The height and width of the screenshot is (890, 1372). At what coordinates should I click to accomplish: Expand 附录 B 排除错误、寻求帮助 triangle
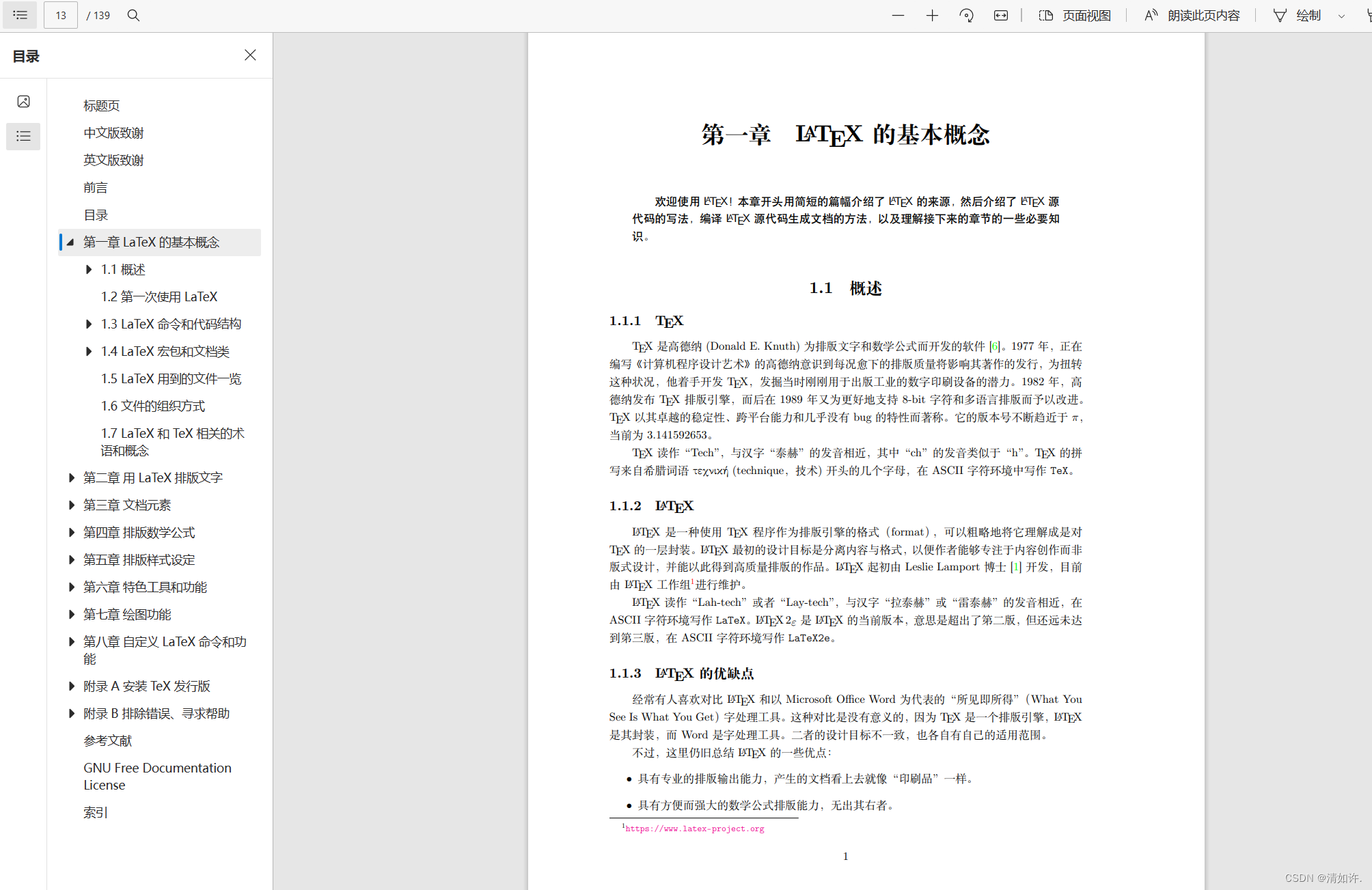(70, 713)
